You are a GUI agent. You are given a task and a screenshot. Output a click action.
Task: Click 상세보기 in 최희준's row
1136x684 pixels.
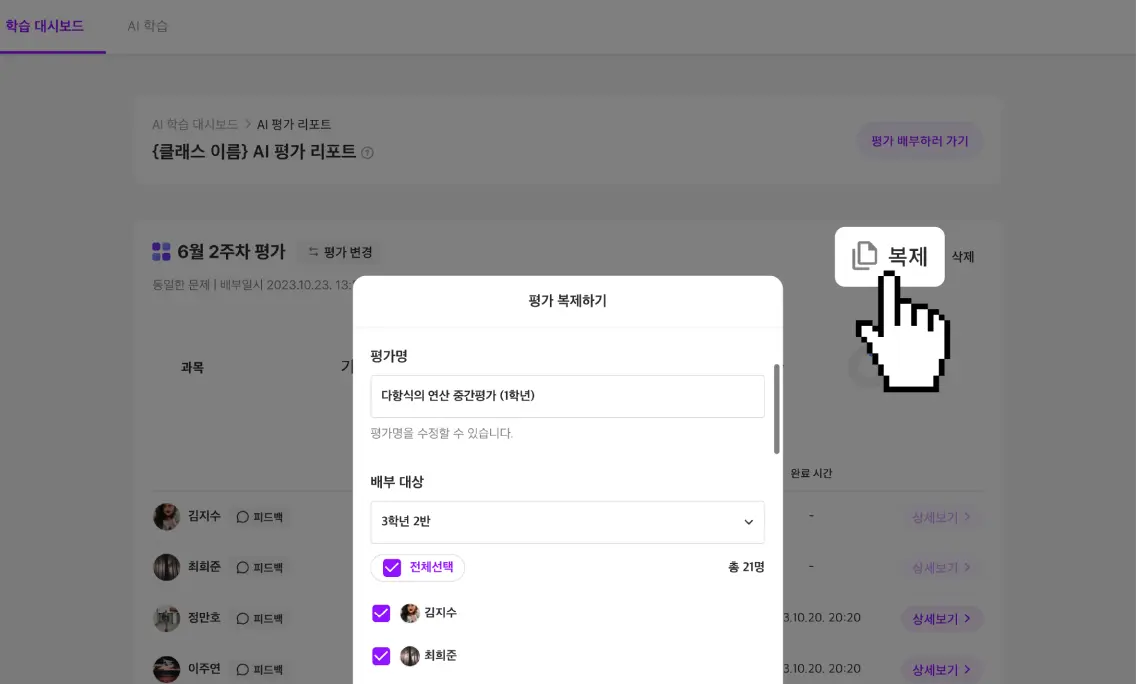[941, 567]
